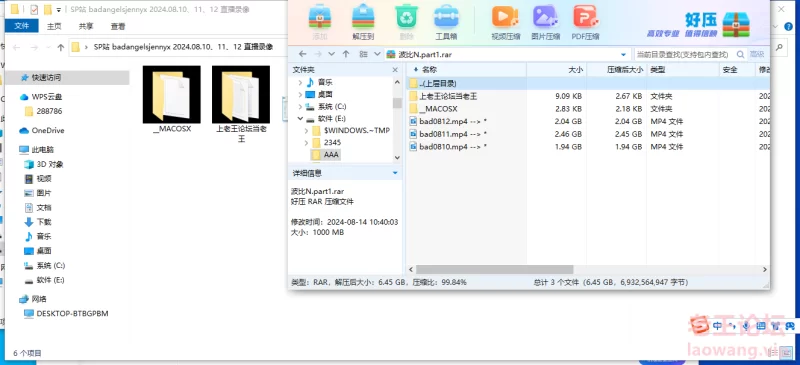Open the 好压 address path dropdown
800x365 pixels.
pos(623,54)
